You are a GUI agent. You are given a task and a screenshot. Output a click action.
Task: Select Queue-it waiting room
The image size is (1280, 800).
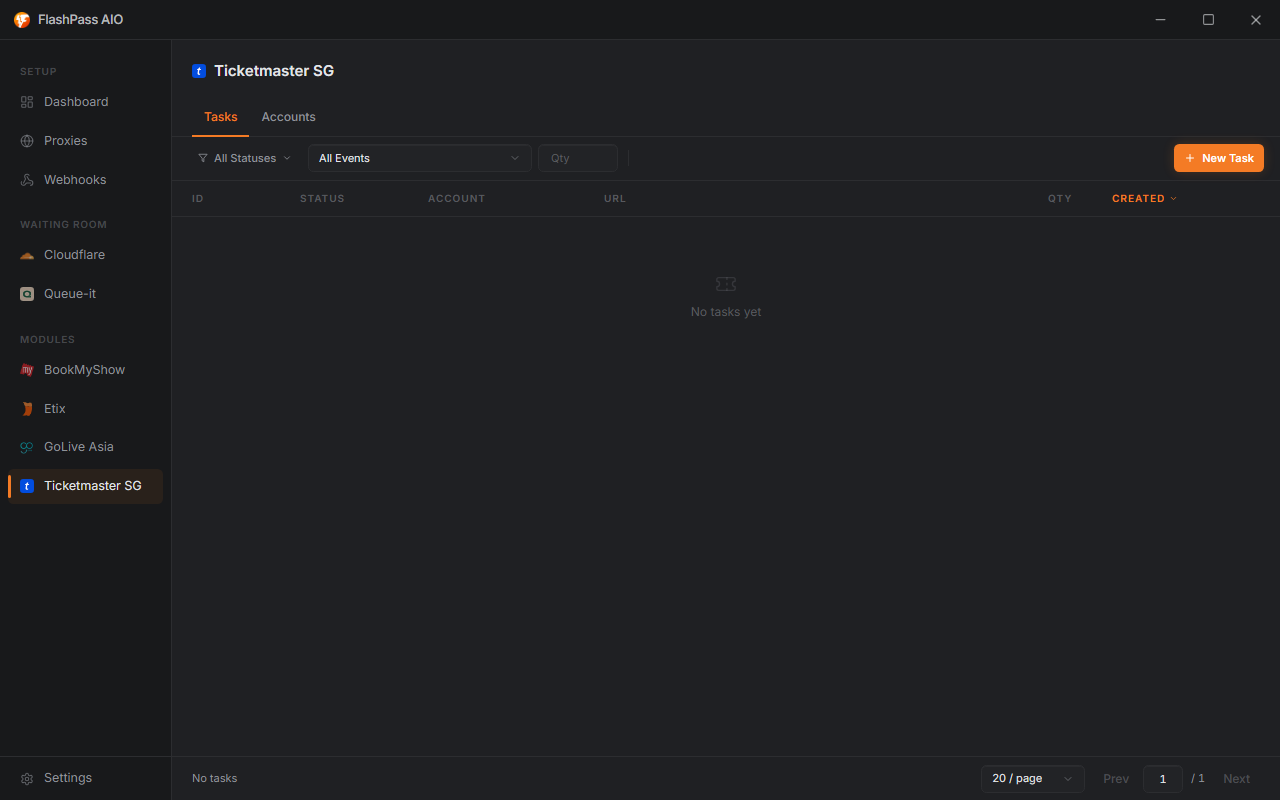pyautogui.click(x=85, y=294)
